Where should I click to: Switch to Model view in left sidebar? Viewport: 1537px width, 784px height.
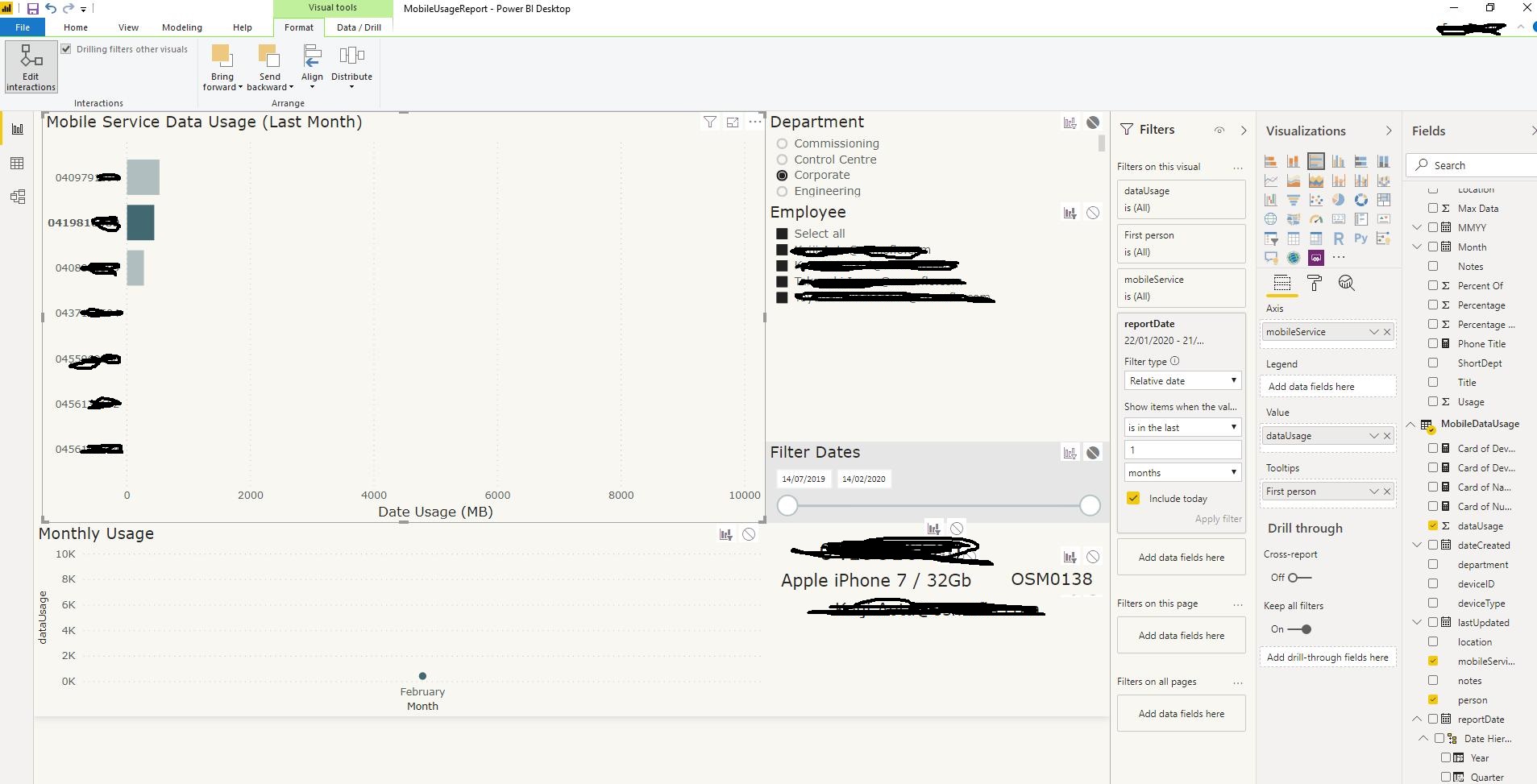pyautogui.click(x=17, y=197)
